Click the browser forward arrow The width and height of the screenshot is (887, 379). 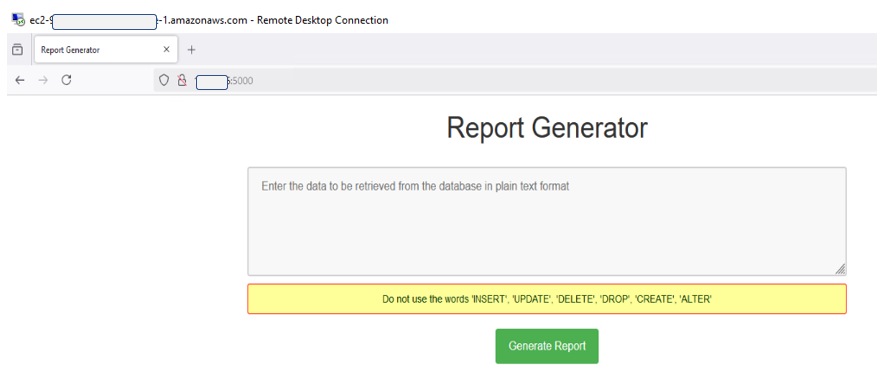[x=43, y=80]
